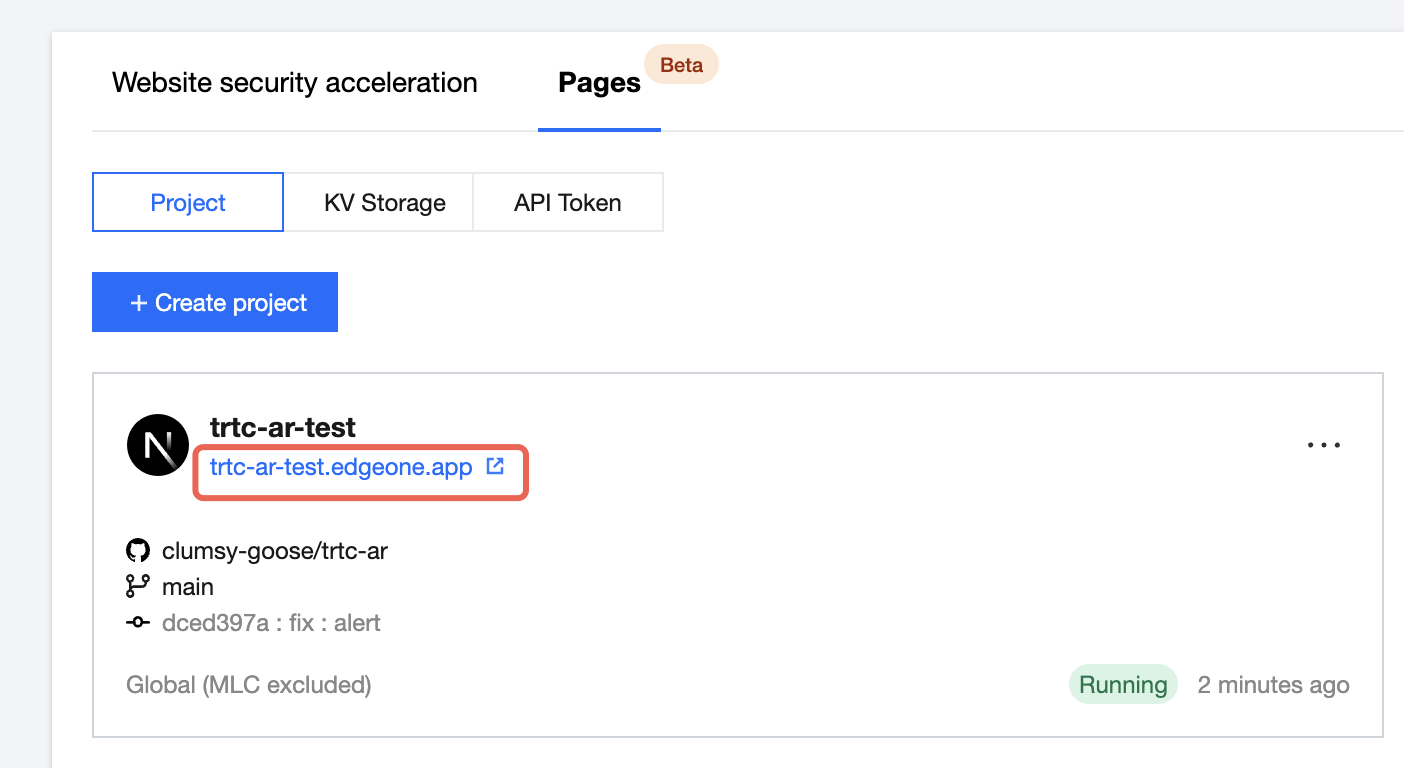Screen dimensions: 1404x768
Task: Click the Next.js project logo icon
Action: tap(158, 445)
